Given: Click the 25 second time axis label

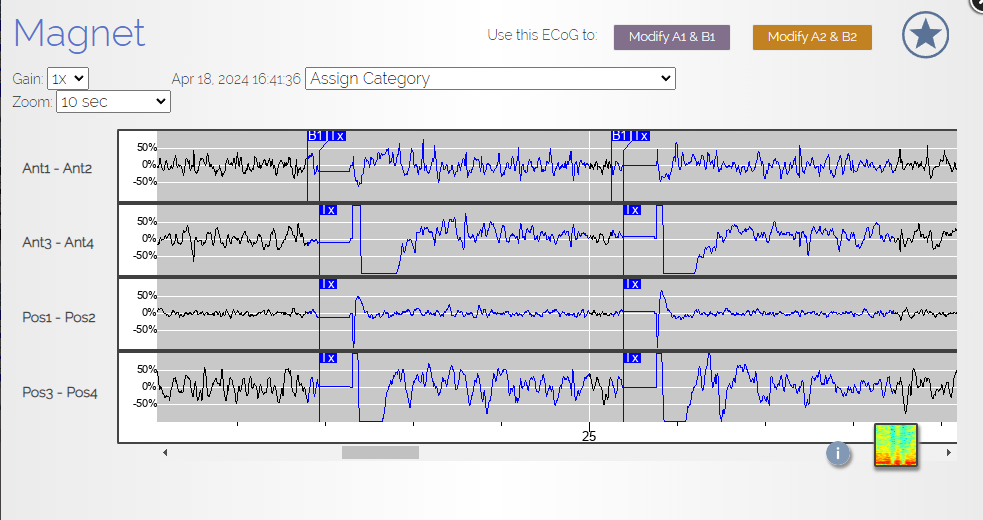Looking at the screenshot, I should 589,436.
